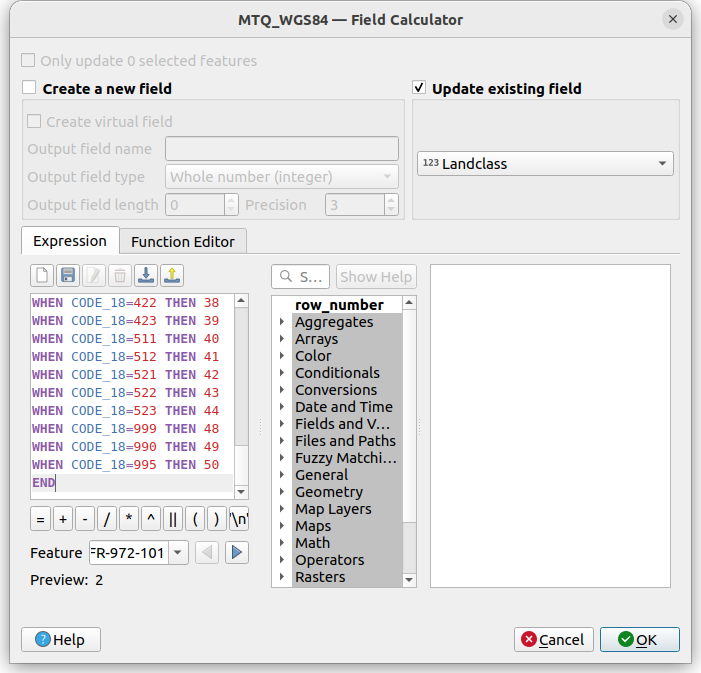Click the Output field name input
Image resolution: width=701 pixels, height=673 pixels.
(x=282, y=148)
